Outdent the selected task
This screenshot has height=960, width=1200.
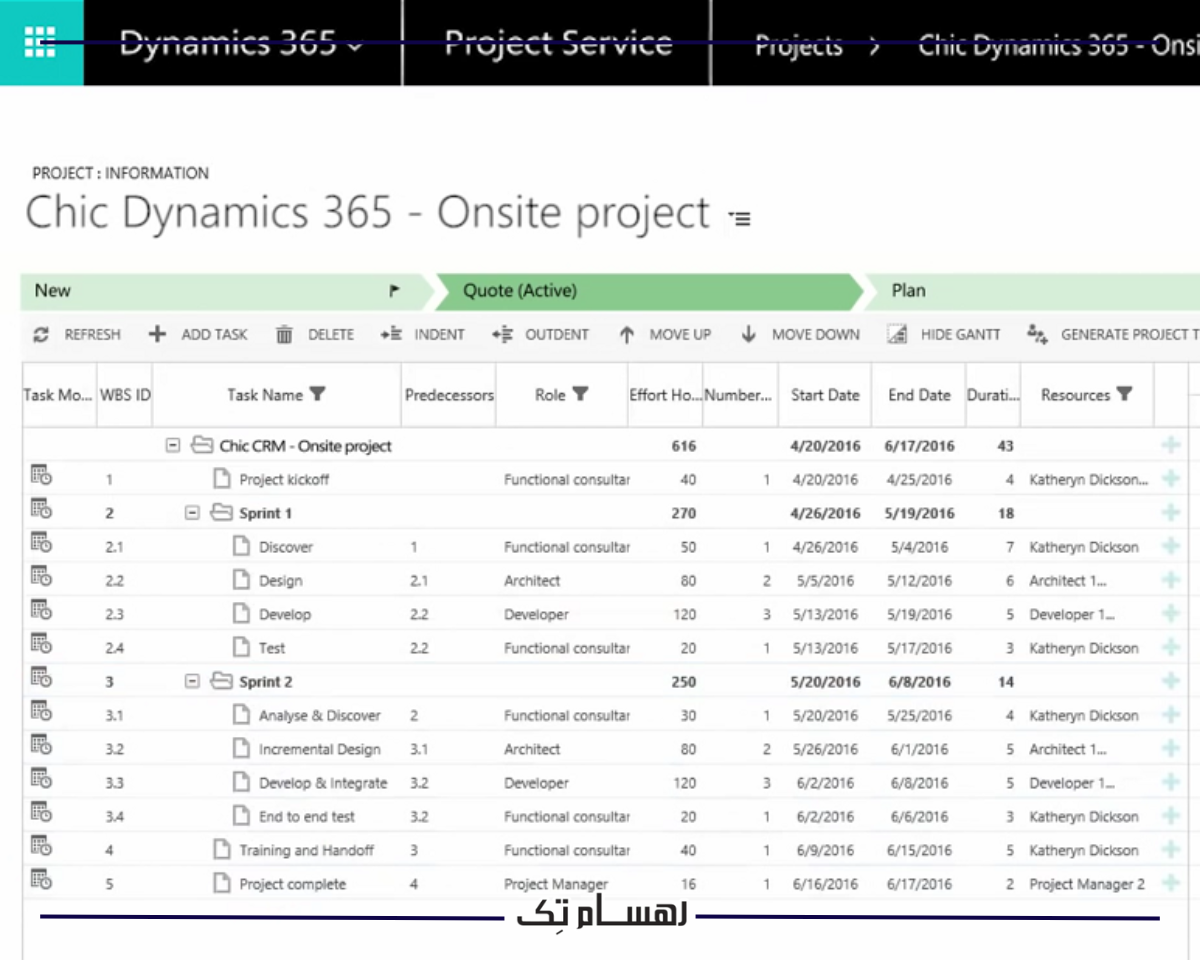[502, 335]
